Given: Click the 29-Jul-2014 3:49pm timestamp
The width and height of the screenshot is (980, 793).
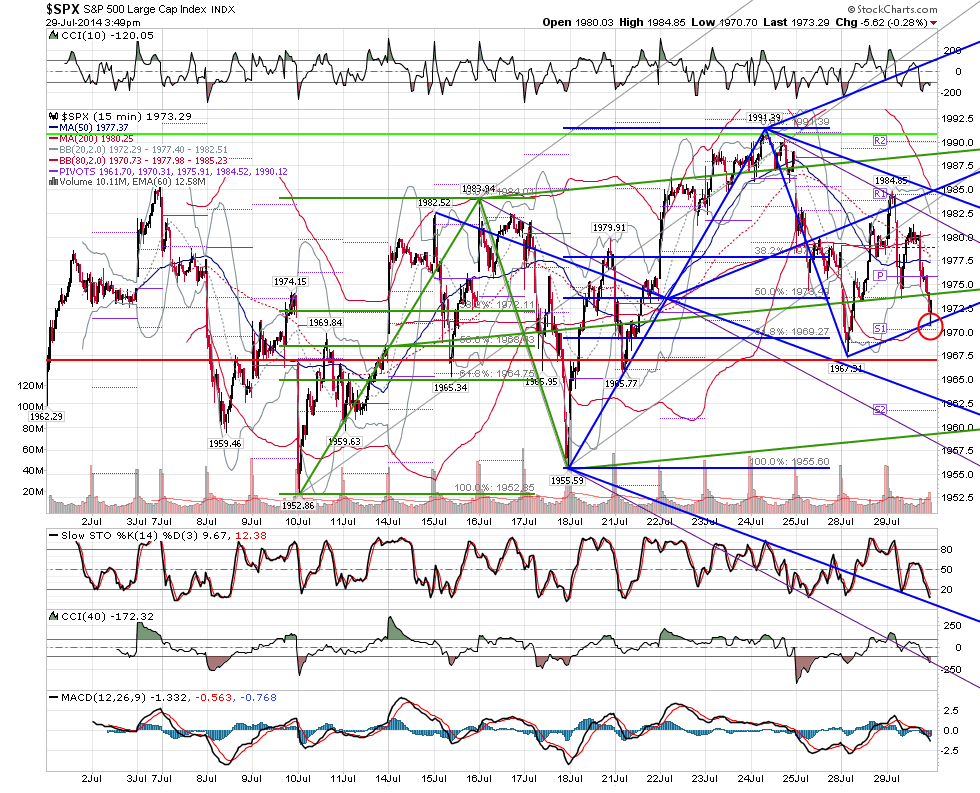Looking at the screenshot, I should (92, 22).
